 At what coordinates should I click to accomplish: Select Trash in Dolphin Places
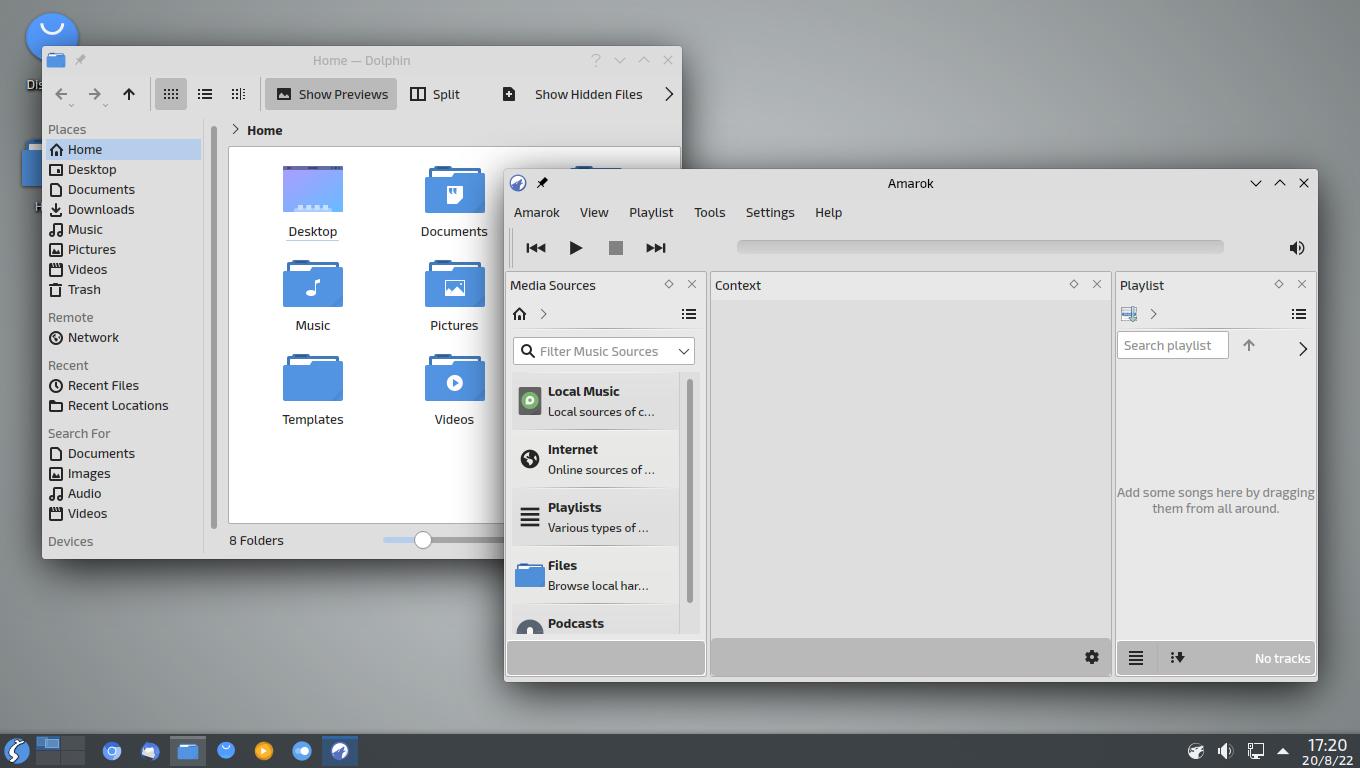[123, 289]
